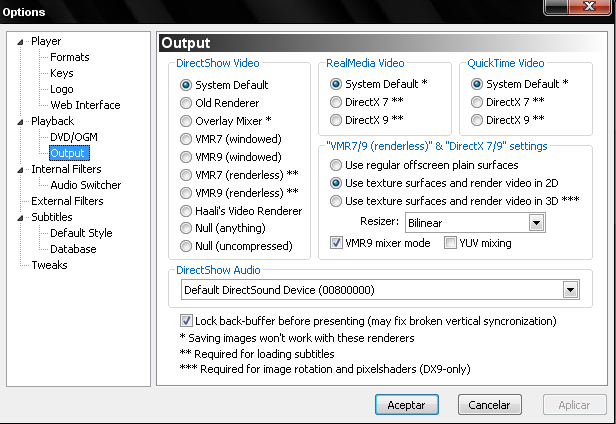Click the Aceptar button

(406, 405)
